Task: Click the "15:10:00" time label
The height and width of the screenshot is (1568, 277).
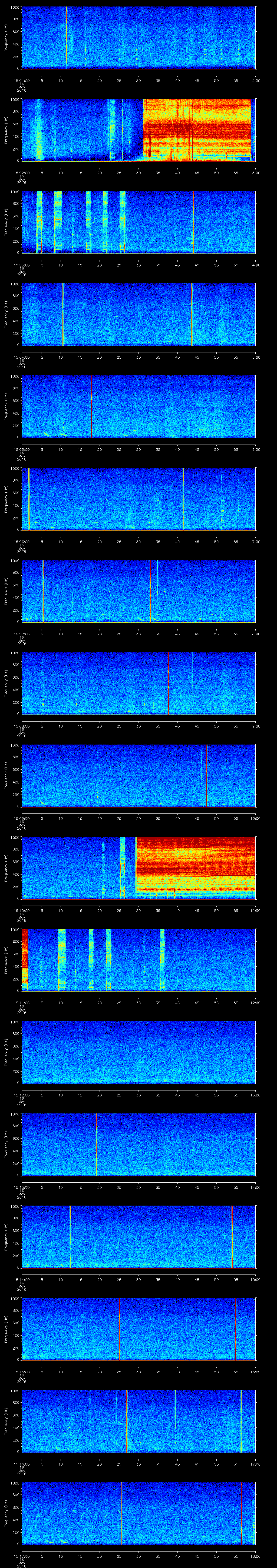Action: (21, 910)
